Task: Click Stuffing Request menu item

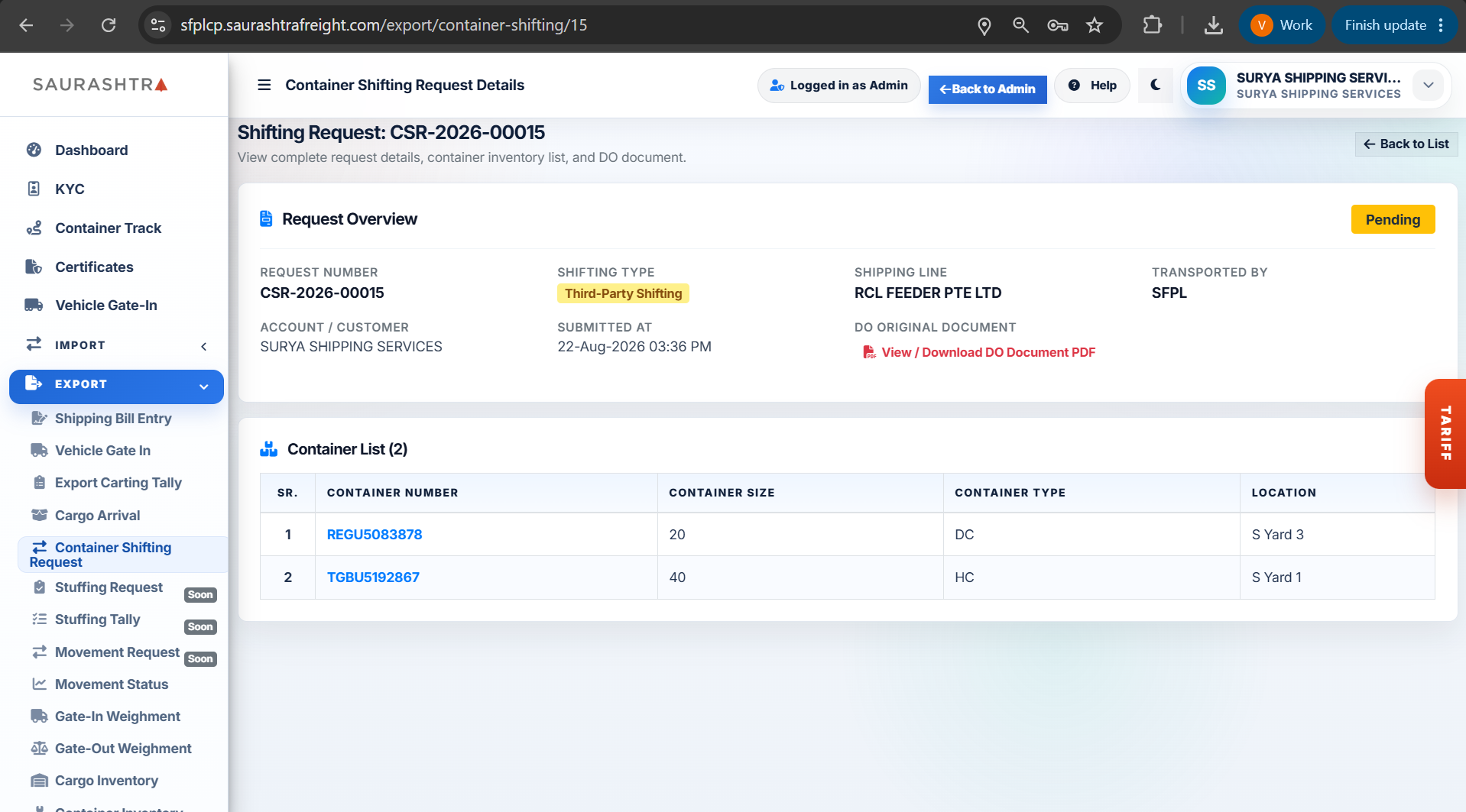Action: [x=109, y=587]
